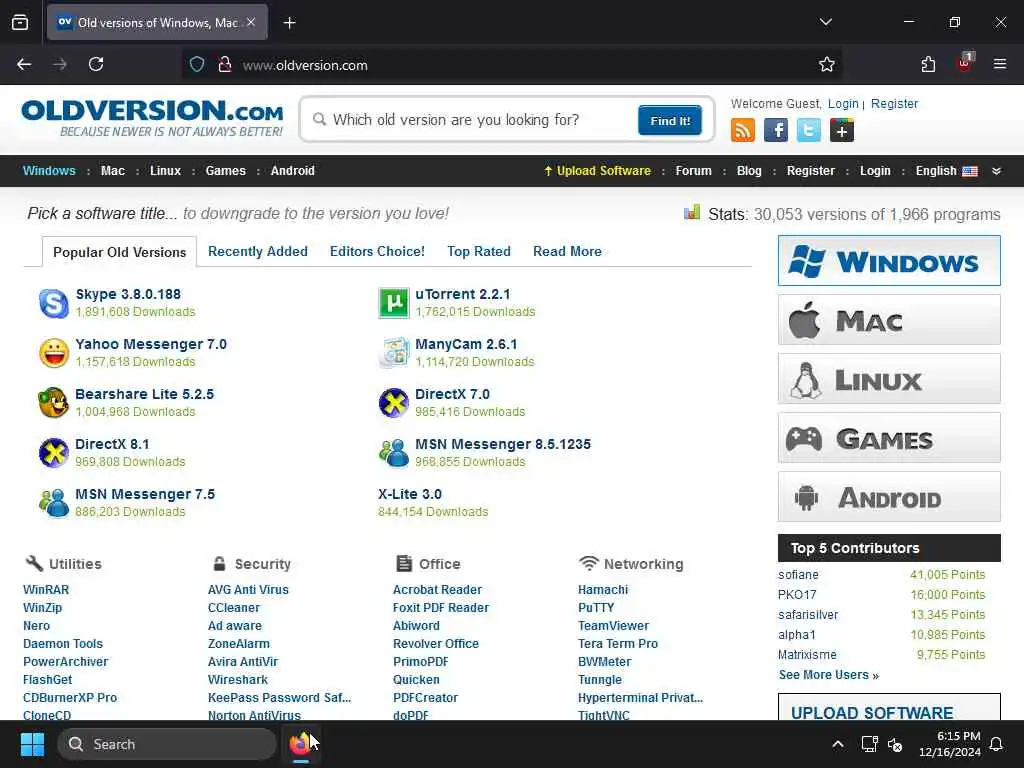Click the ManyCam 2.6.1 icon
The image size is (1024, 768).
coord(394,353)
